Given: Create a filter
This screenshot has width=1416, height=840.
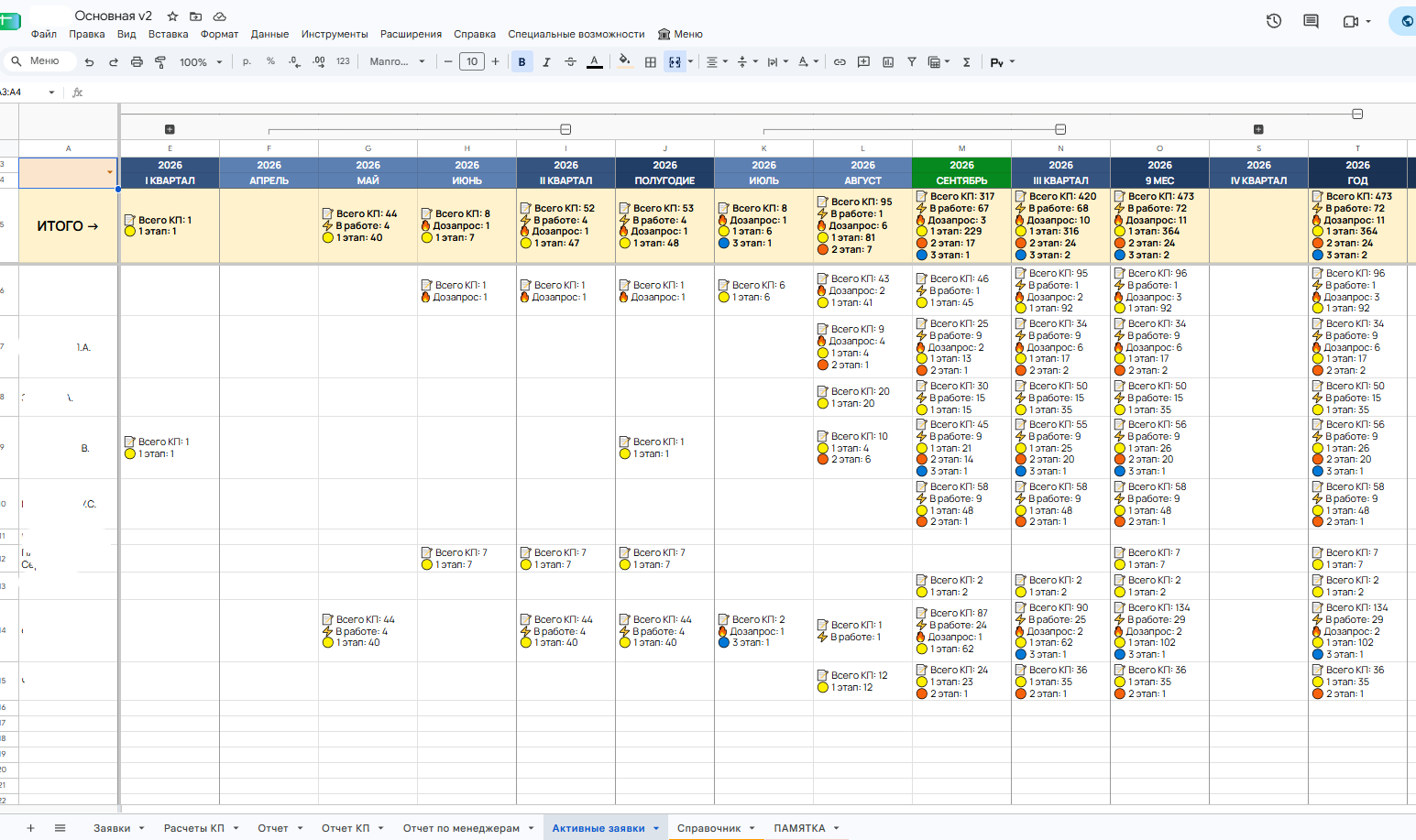Looking at the screenshot, I should click(912, 62).
